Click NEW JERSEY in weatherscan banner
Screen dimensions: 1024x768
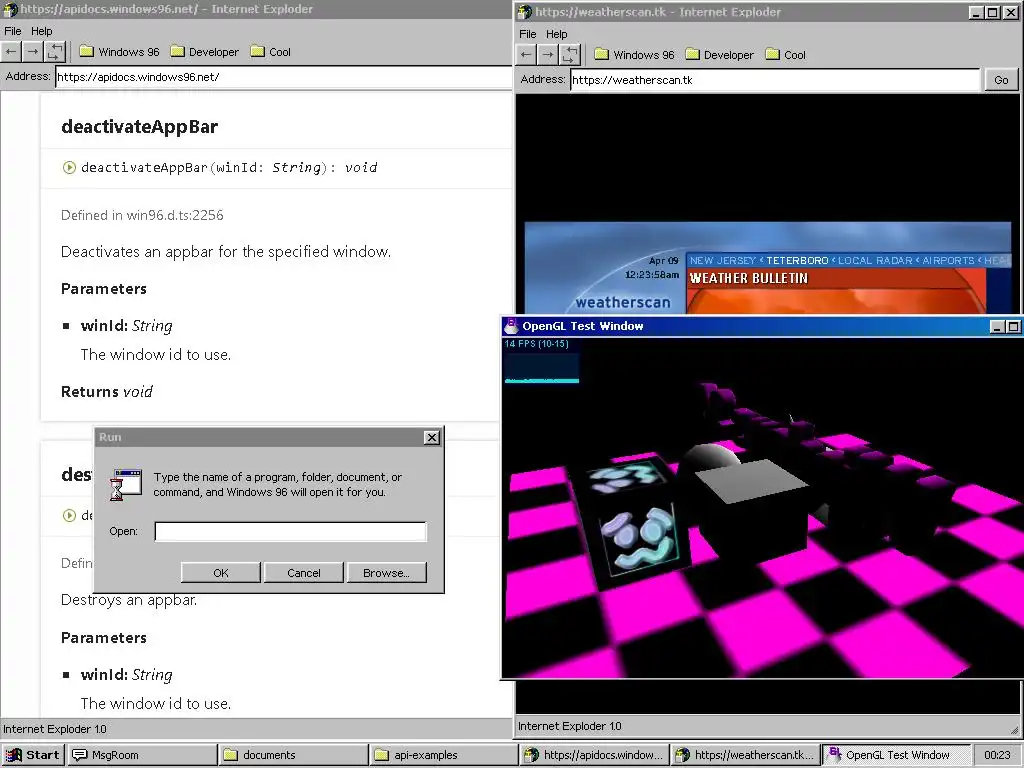(723, 261)
